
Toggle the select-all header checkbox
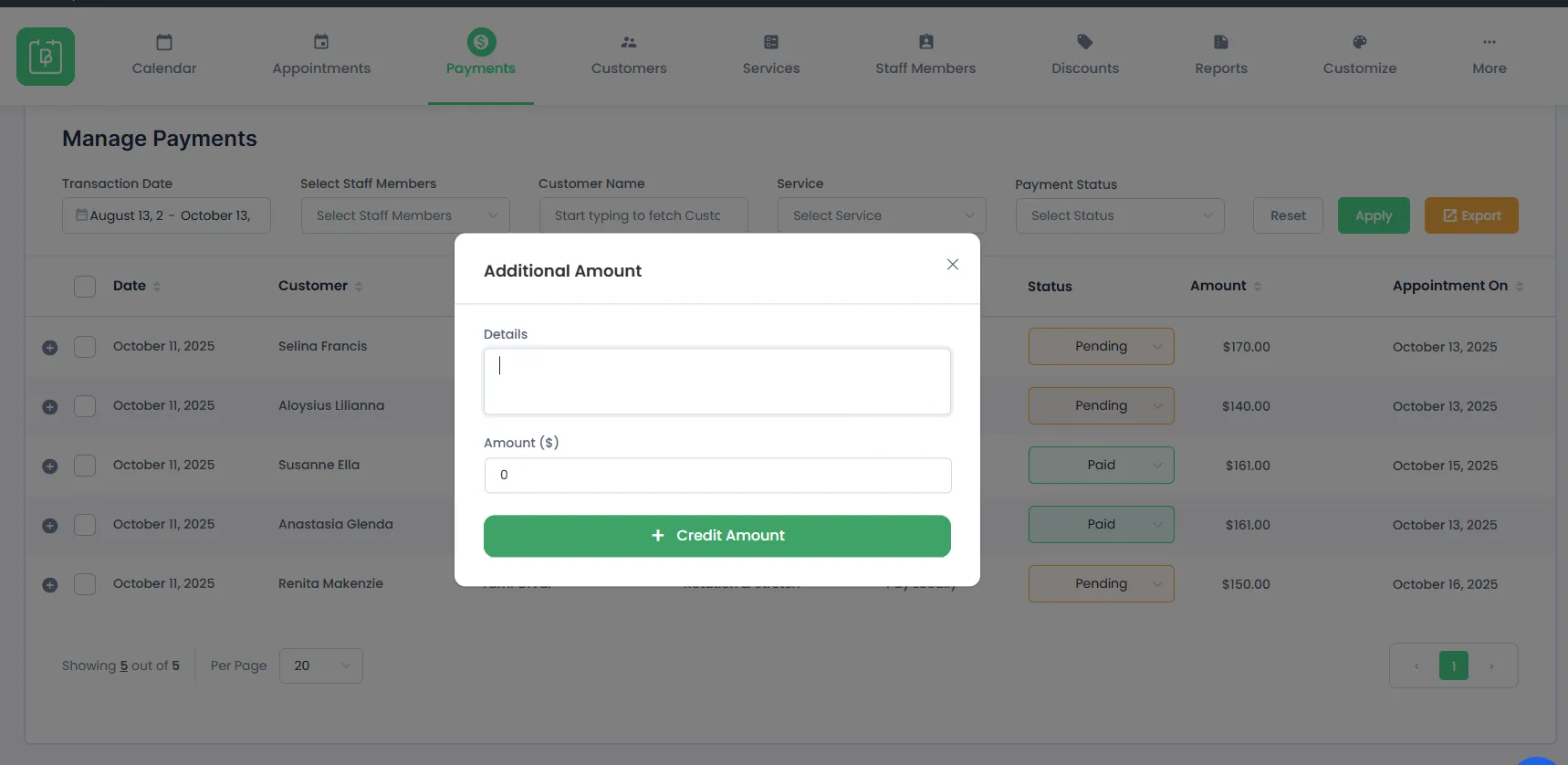point(85,287)
